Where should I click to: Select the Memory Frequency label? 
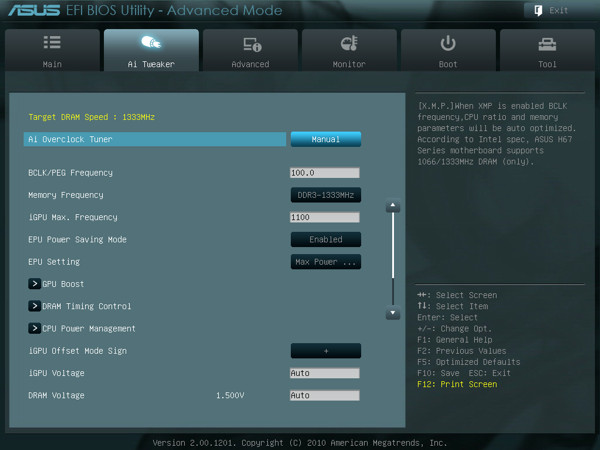click(x=65, y=195)
